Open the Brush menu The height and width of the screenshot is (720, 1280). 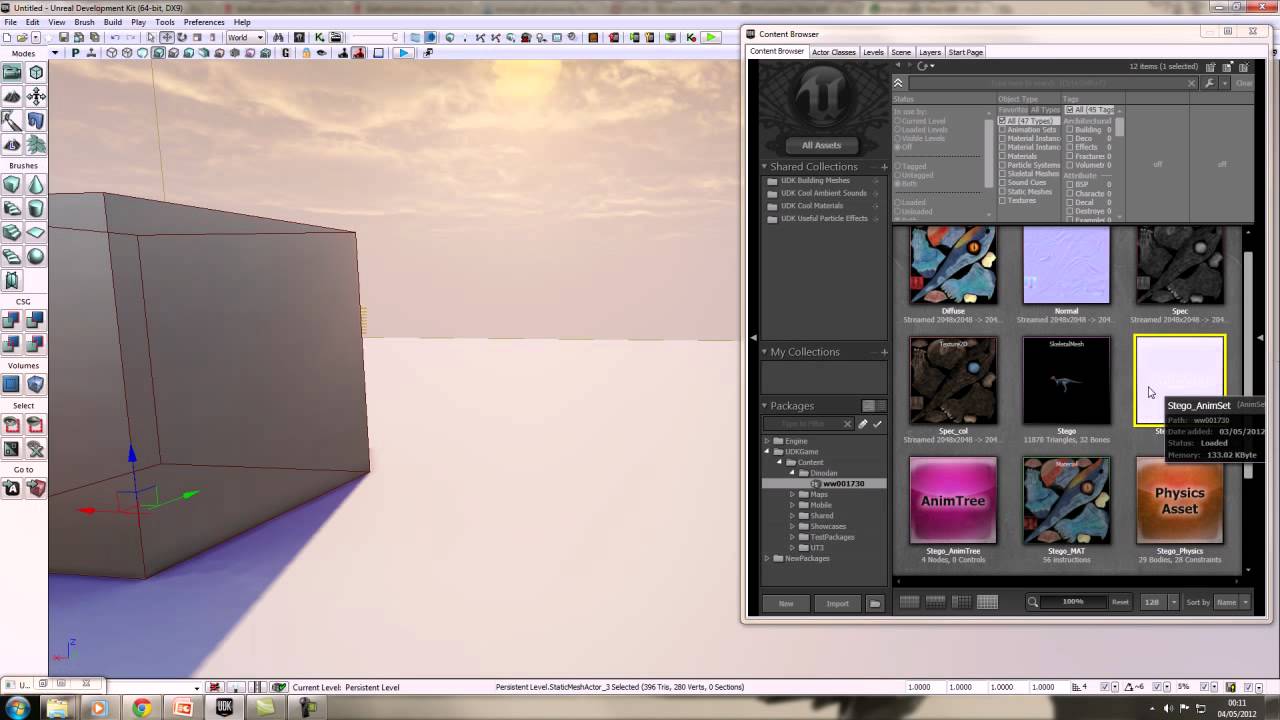coord(85,22)
